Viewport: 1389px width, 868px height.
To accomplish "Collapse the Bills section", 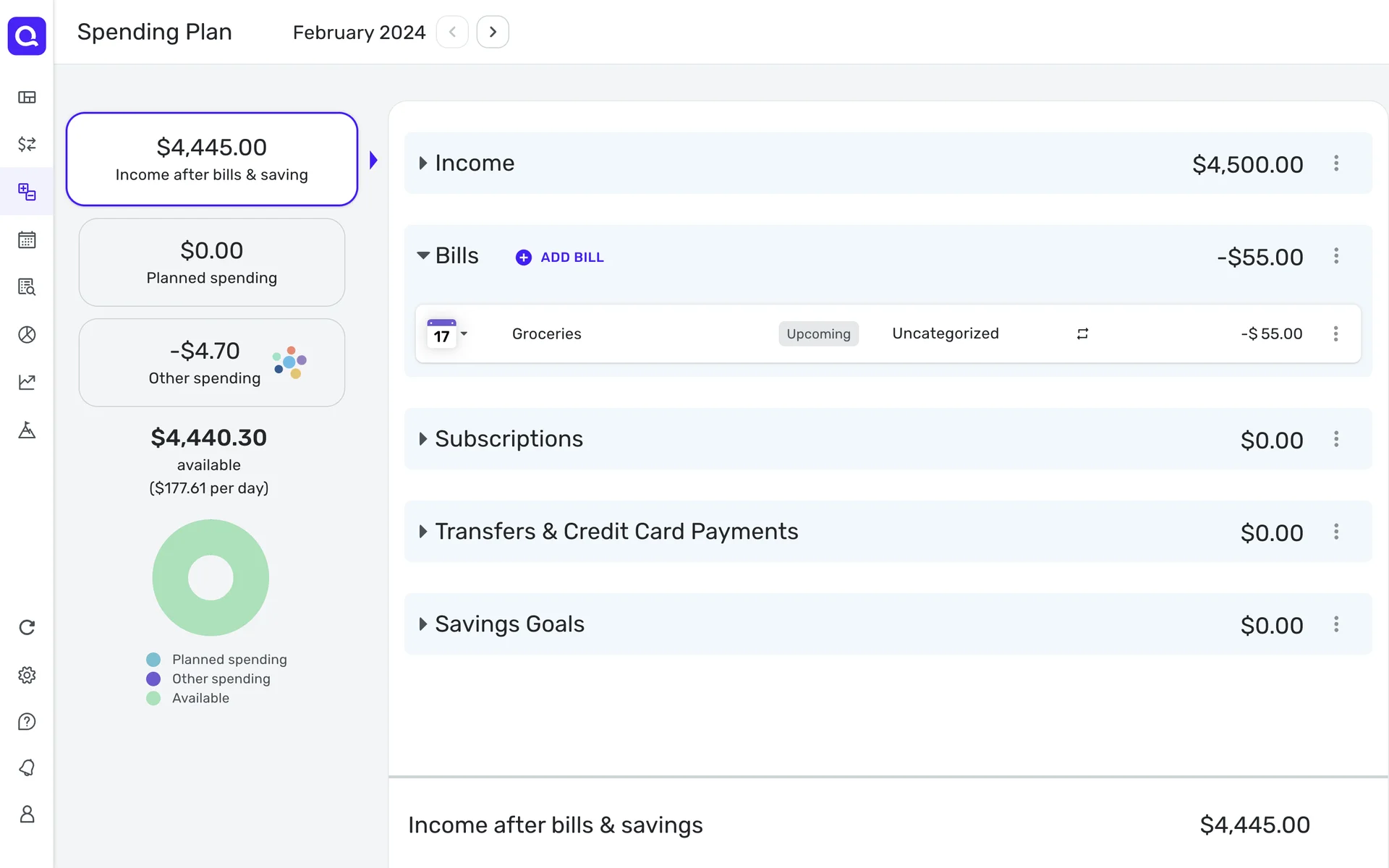I will pyautogui.click(x=423, y=255).
